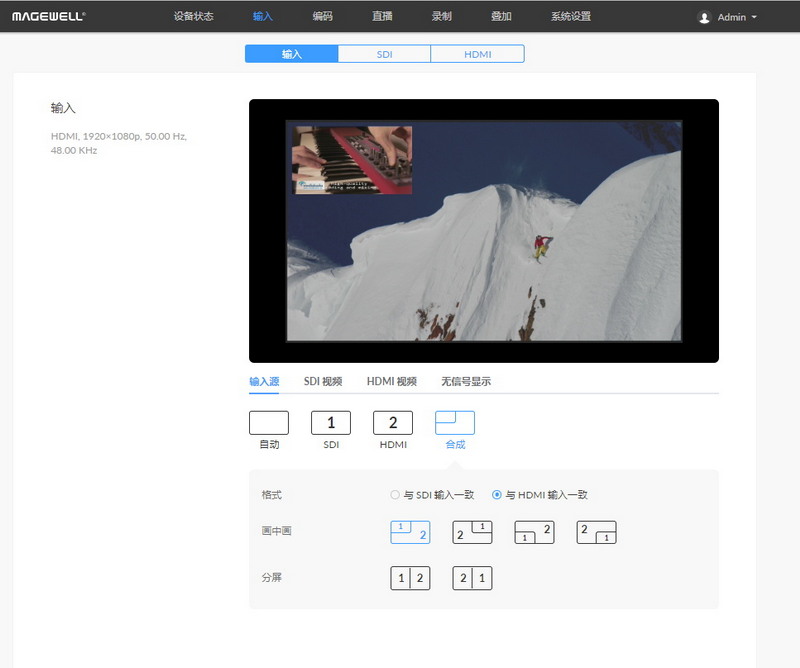Image resolution: width=800 pixels, height=668 pixels.
Task: Open the 编码 menu in top navigation
Action: click(322, 17)
